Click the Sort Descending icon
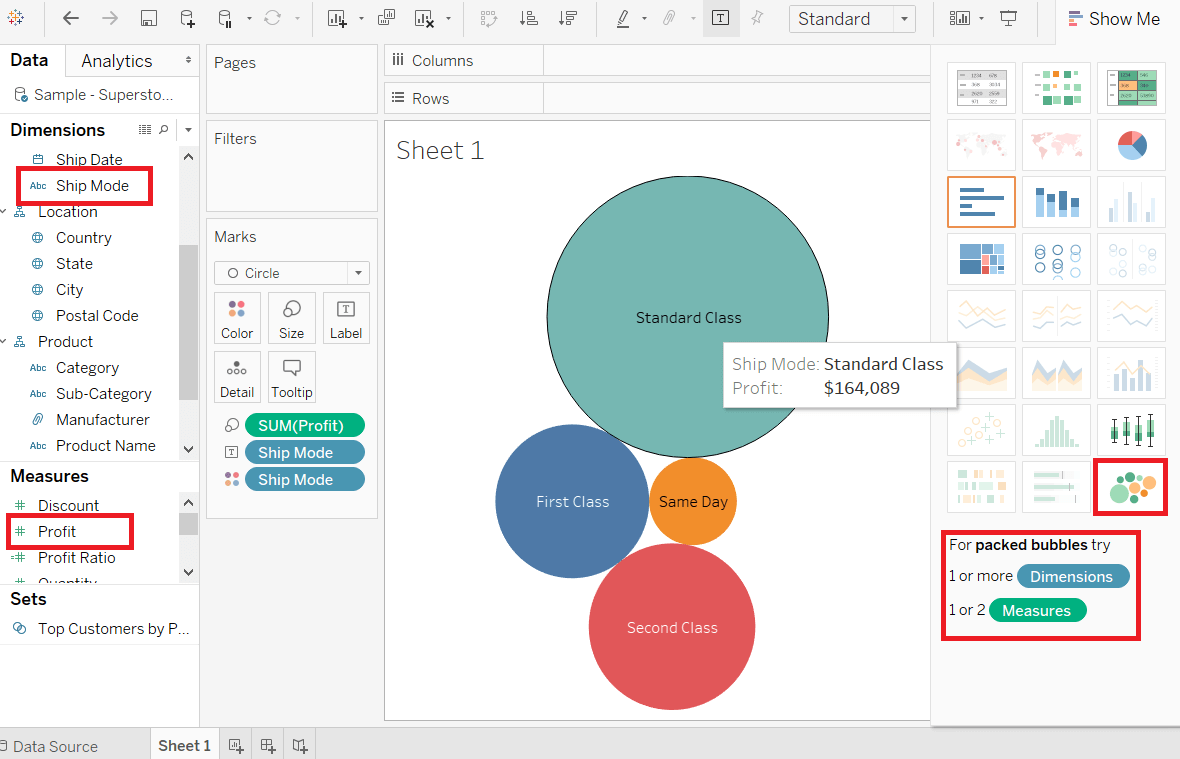Screen dimensions: 1180x759 click(567, 18)
